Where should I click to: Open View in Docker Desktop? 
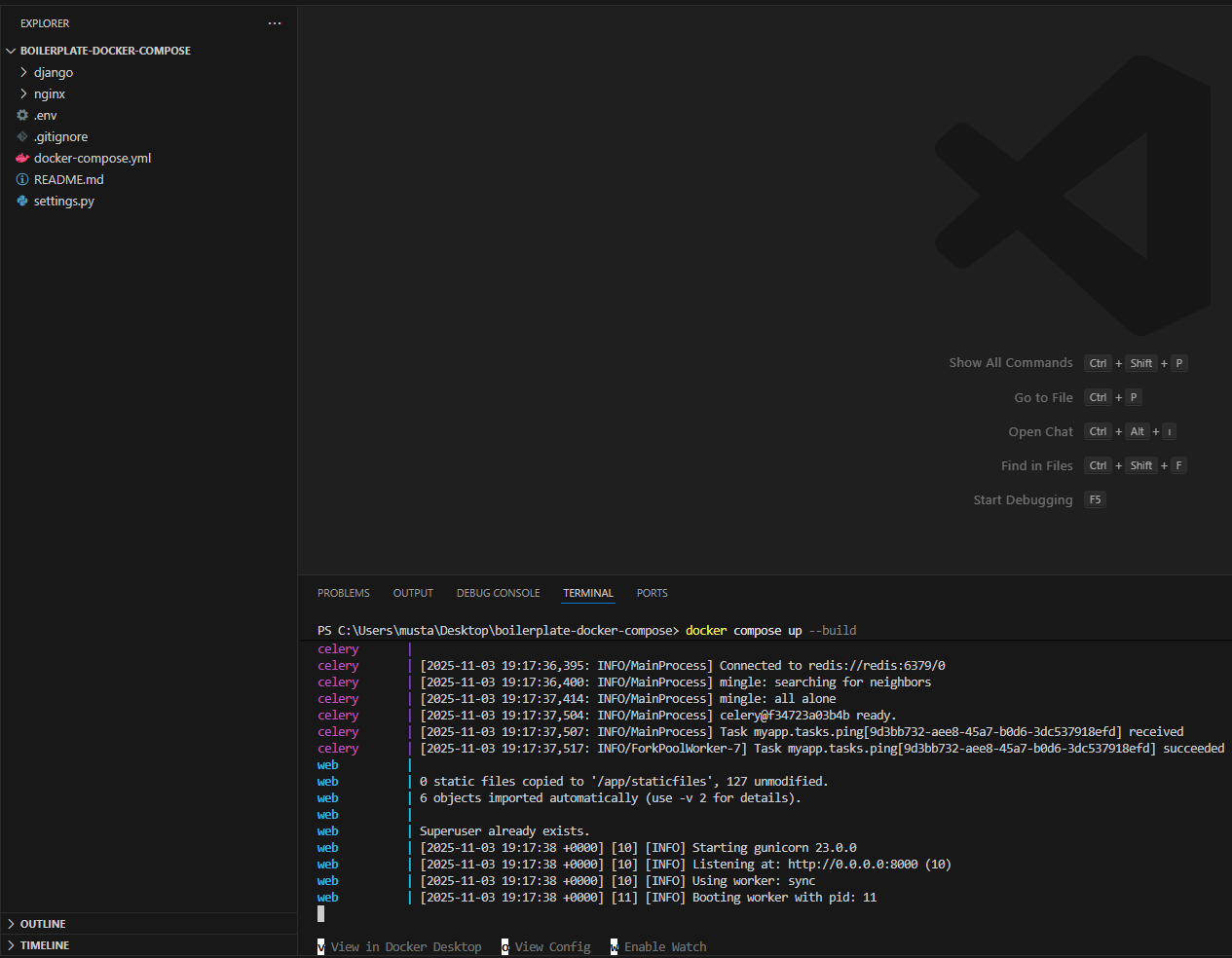(405, 946)
